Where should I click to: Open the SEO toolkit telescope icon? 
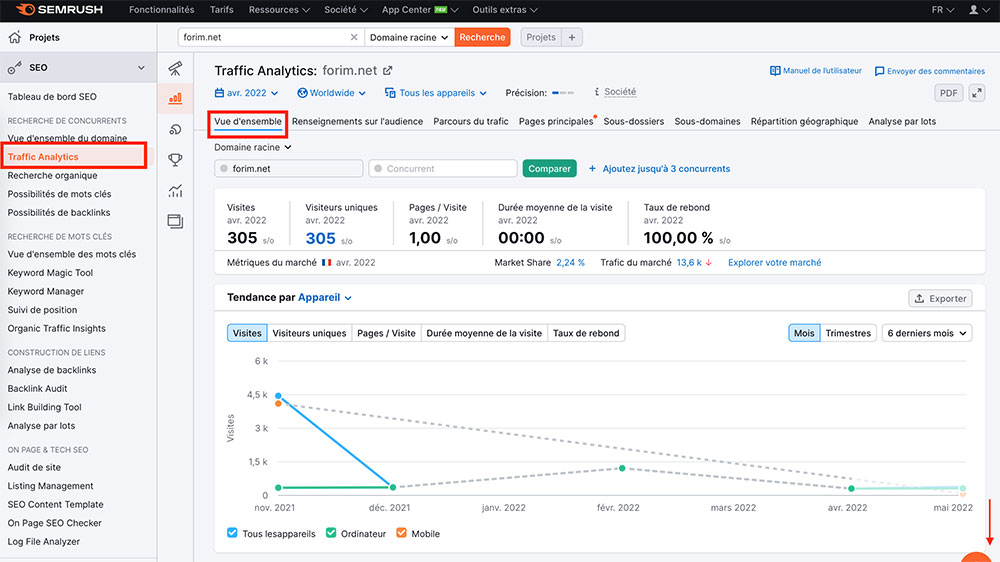(x=175, y=68)
